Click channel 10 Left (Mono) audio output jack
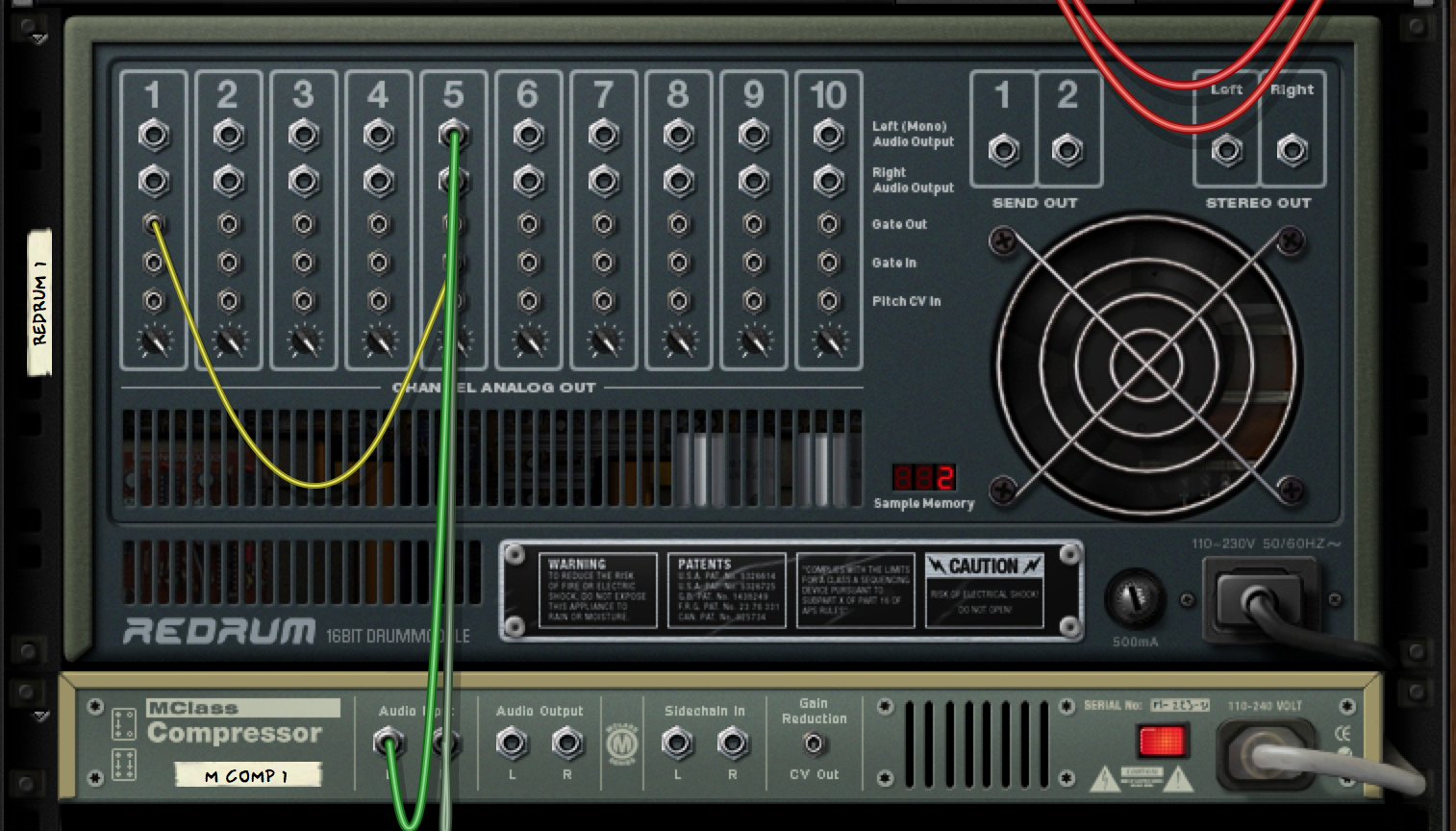This screenshot has width=1456, height=831. click(x=829, y=135)
